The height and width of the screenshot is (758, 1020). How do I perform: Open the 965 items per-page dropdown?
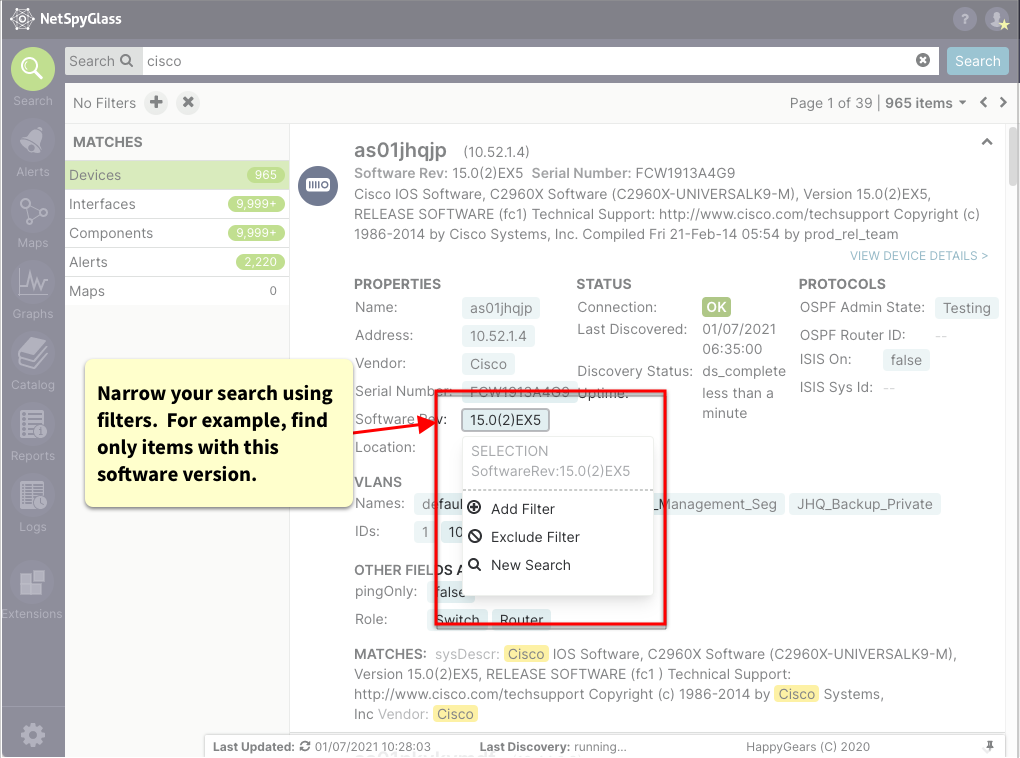[x=926, y=103]
